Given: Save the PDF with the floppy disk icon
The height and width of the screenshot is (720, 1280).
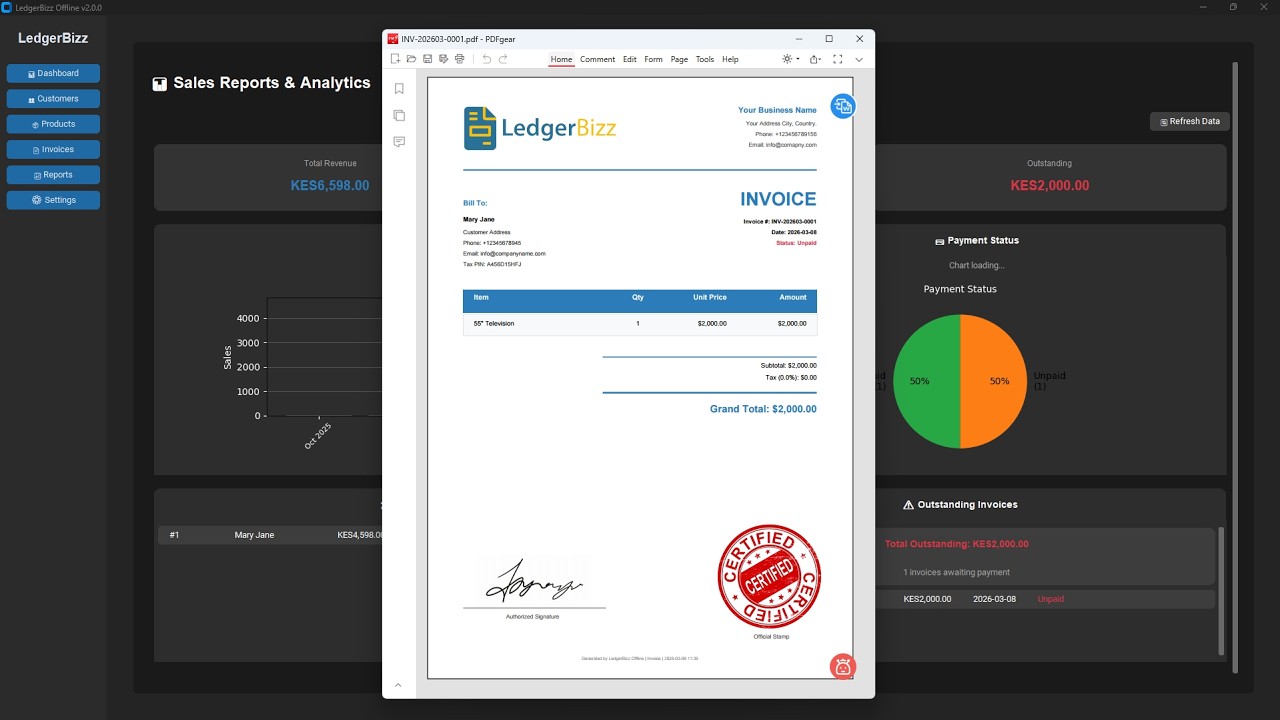Looking at the screenshot, I should [x=427, y=59].
